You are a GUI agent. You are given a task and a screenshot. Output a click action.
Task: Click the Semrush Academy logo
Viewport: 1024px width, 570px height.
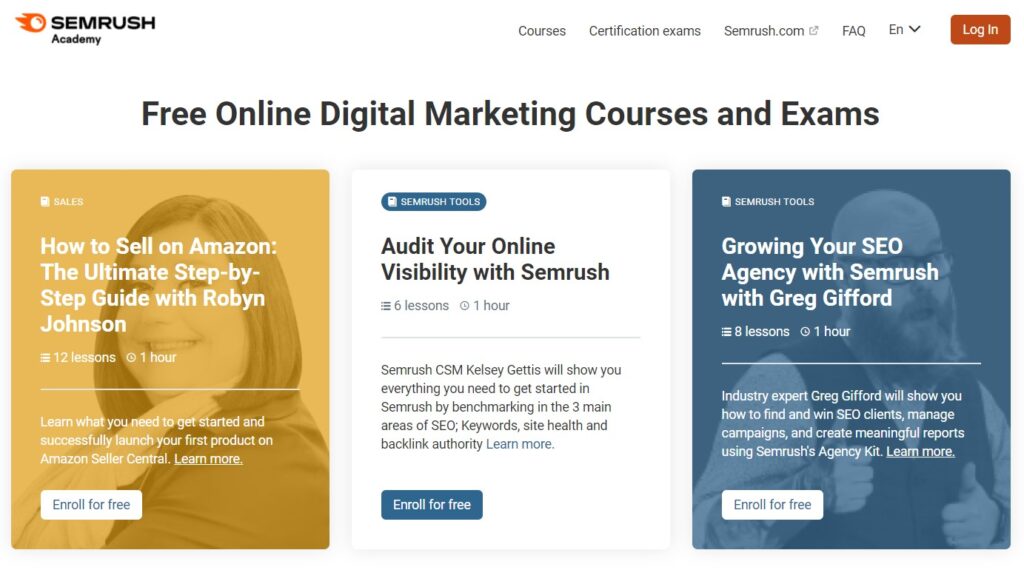[x=85, y=29]
